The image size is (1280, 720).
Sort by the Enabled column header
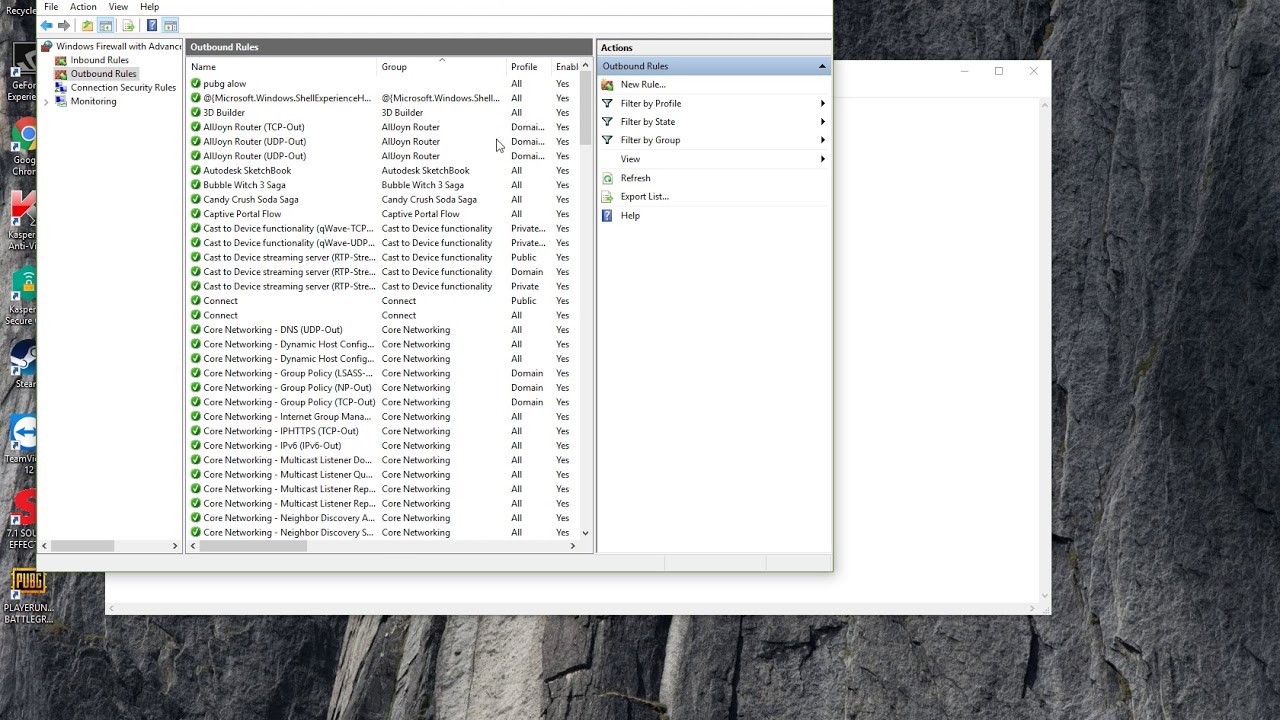click(566, 67)
